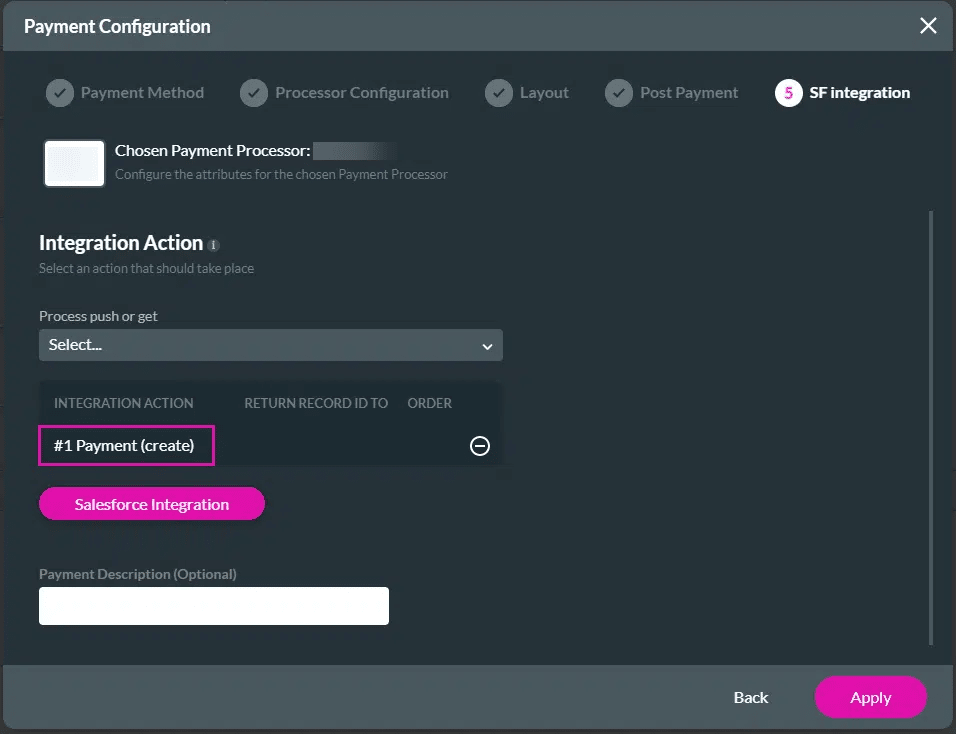Go back using the Back button
956x740 pixels.
pos(750,697)
